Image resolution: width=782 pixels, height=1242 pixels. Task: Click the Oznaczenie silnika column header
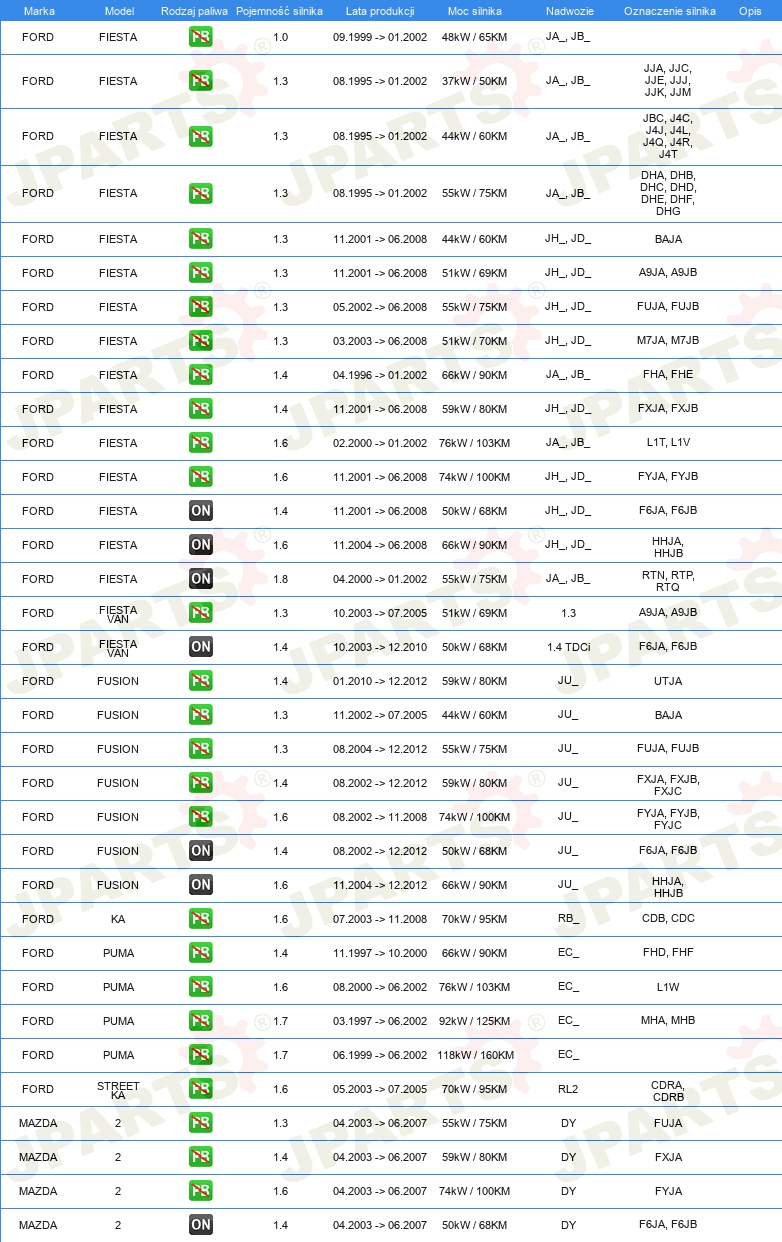(x=669, y=10)
